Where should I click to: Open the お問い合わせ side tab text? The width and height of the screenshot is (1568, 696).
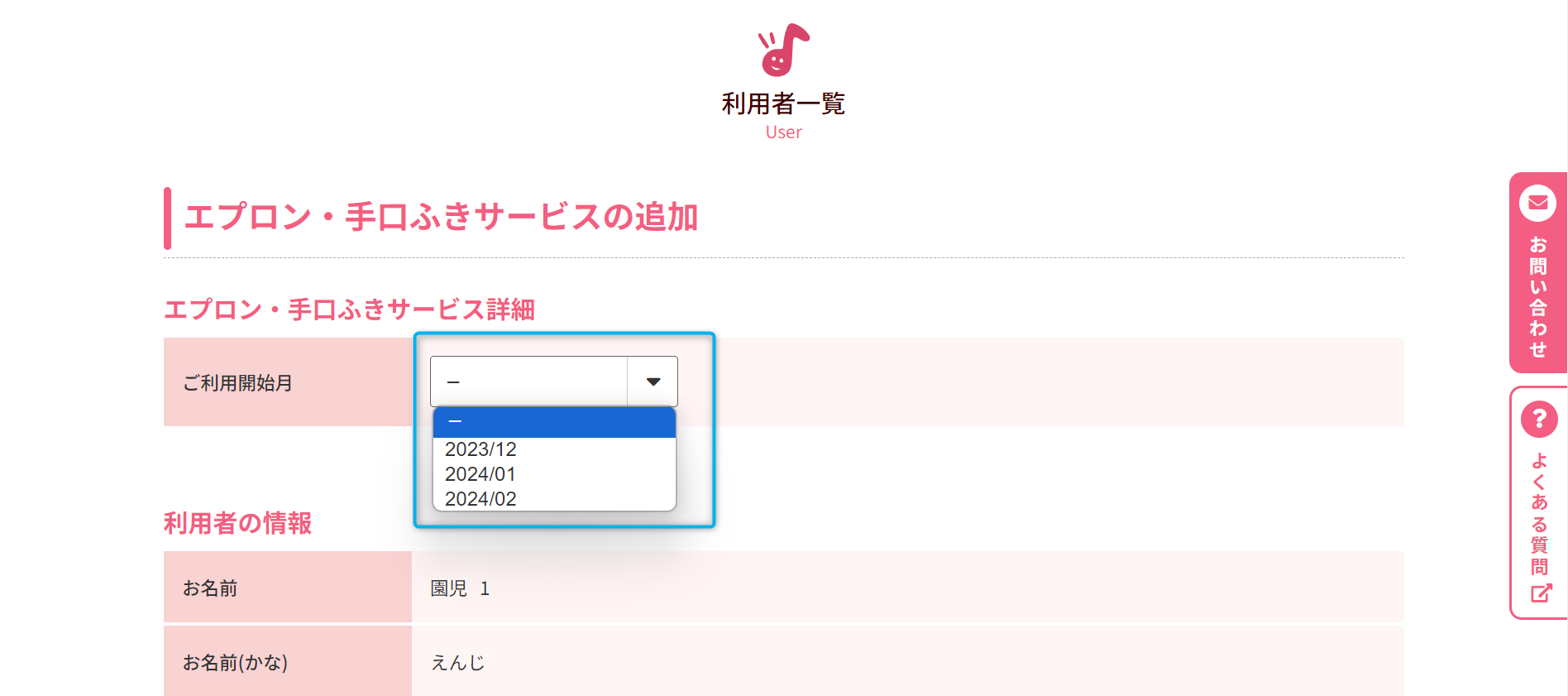1537,296
